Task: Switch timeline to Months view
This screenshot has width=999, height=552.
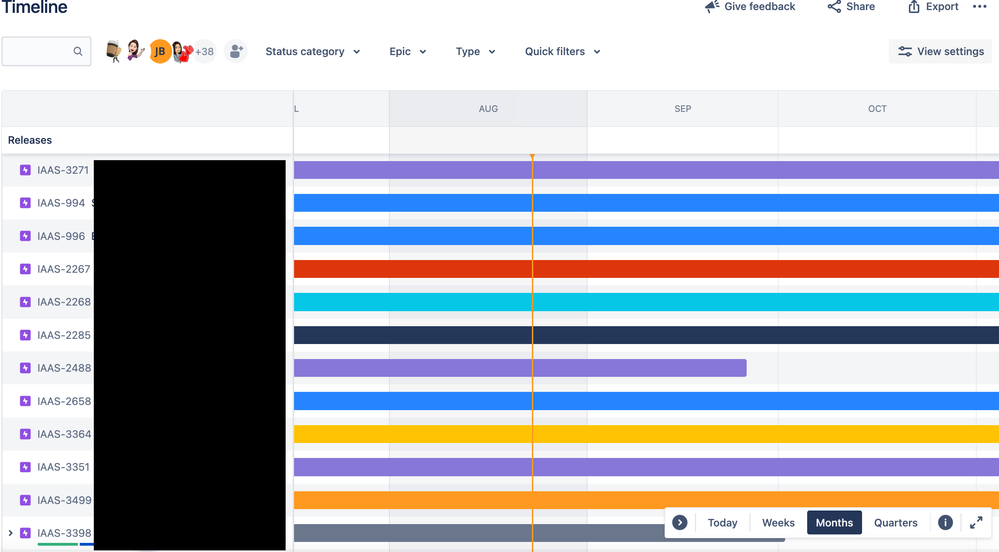Action: pos(834,523)
